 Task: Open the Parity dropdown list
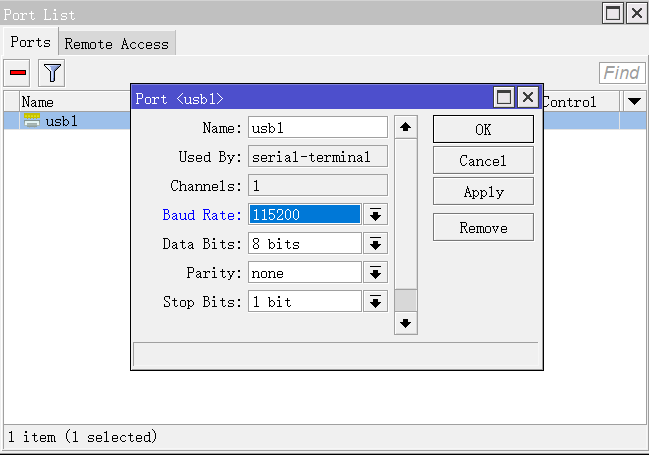coord(376,273)
